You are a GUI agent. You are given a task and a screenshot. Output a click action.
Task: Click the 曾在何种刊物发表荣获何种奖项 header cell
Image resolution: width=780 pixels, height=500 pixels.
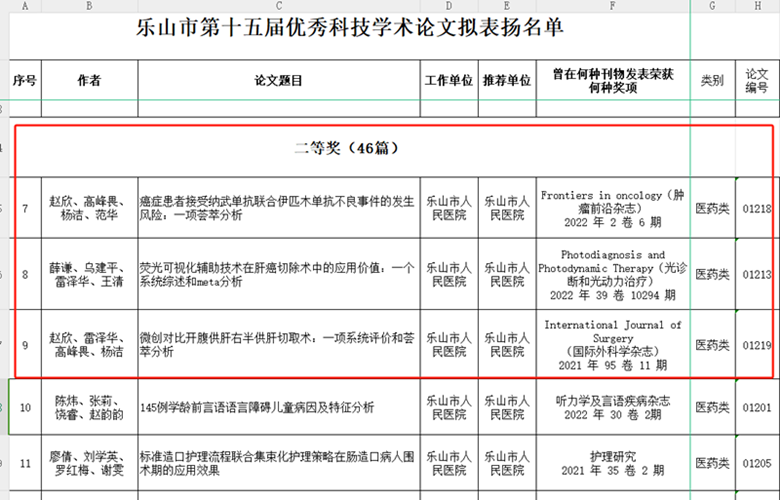coord(613,80)
